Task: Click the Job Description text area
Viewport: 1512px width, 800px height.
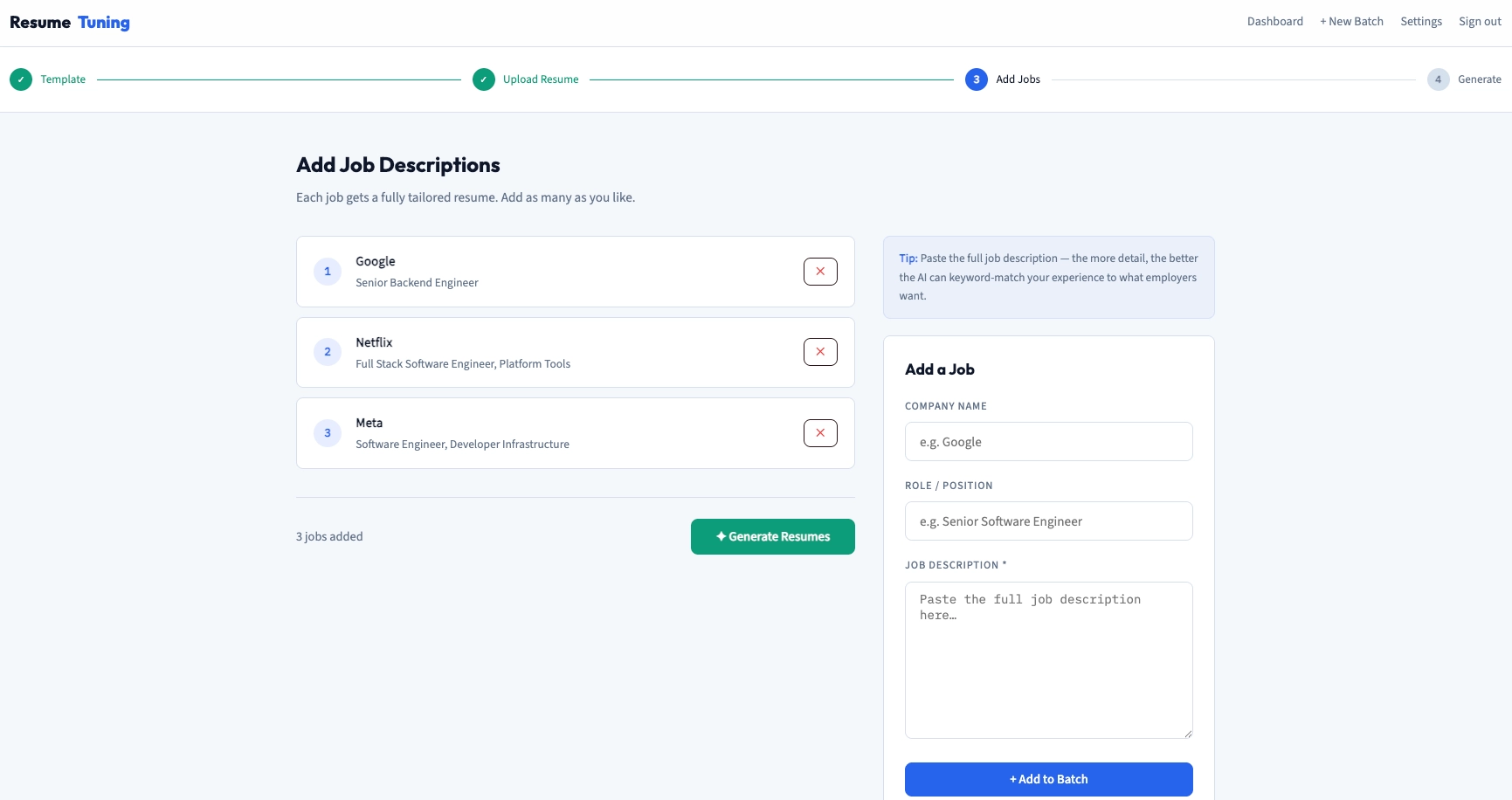Action: [x=1047, y=660]
